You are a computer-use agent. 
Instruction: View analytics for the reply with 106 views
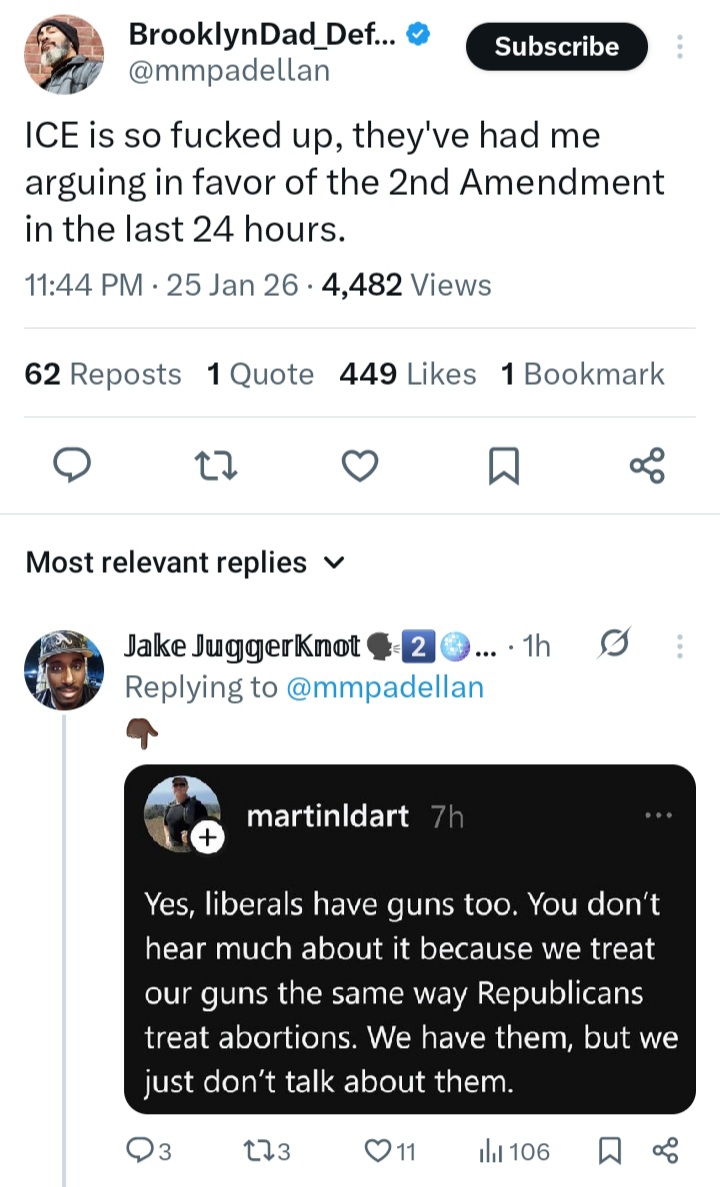514,1151
